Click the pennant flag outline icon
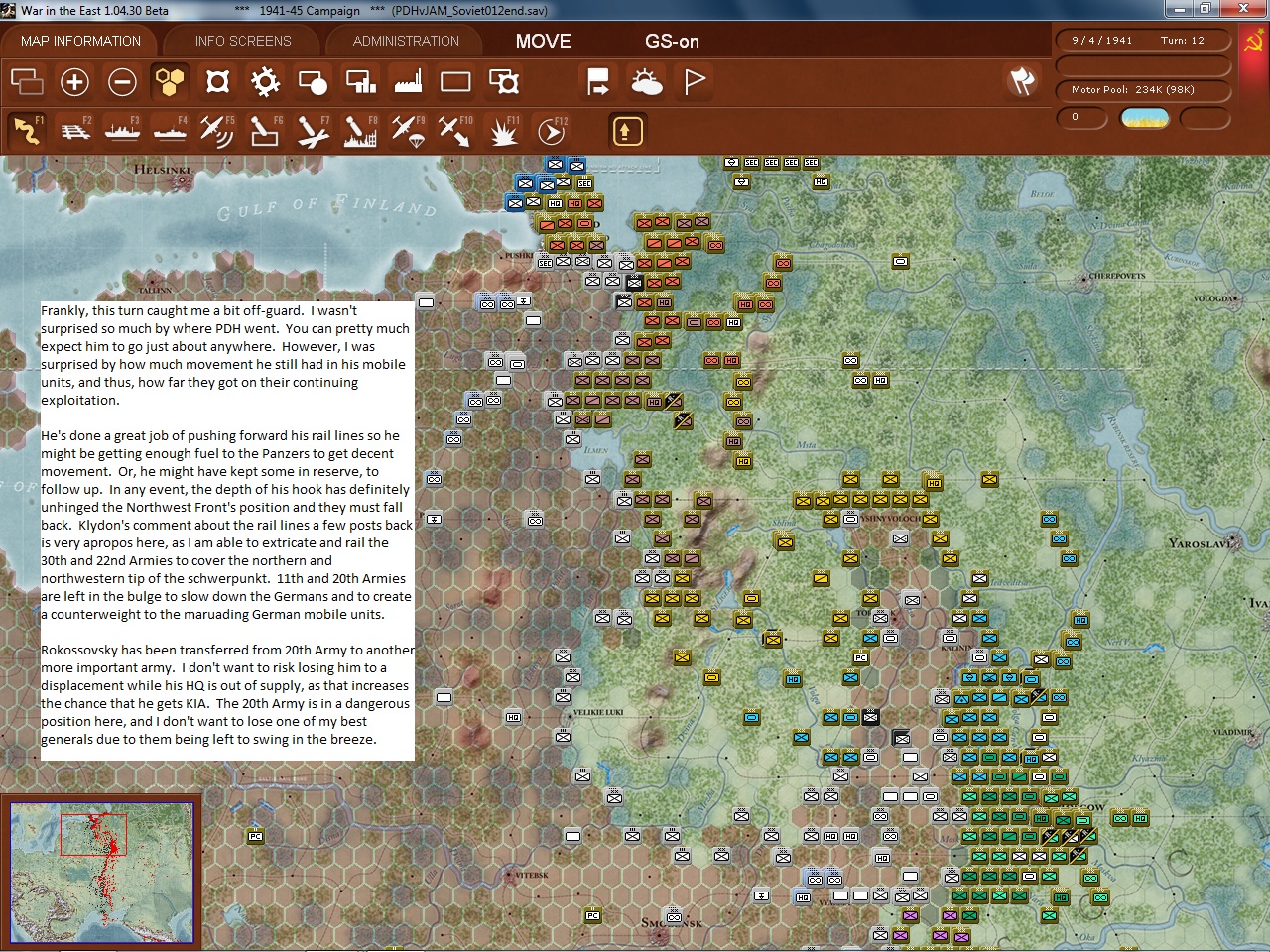 694,81
